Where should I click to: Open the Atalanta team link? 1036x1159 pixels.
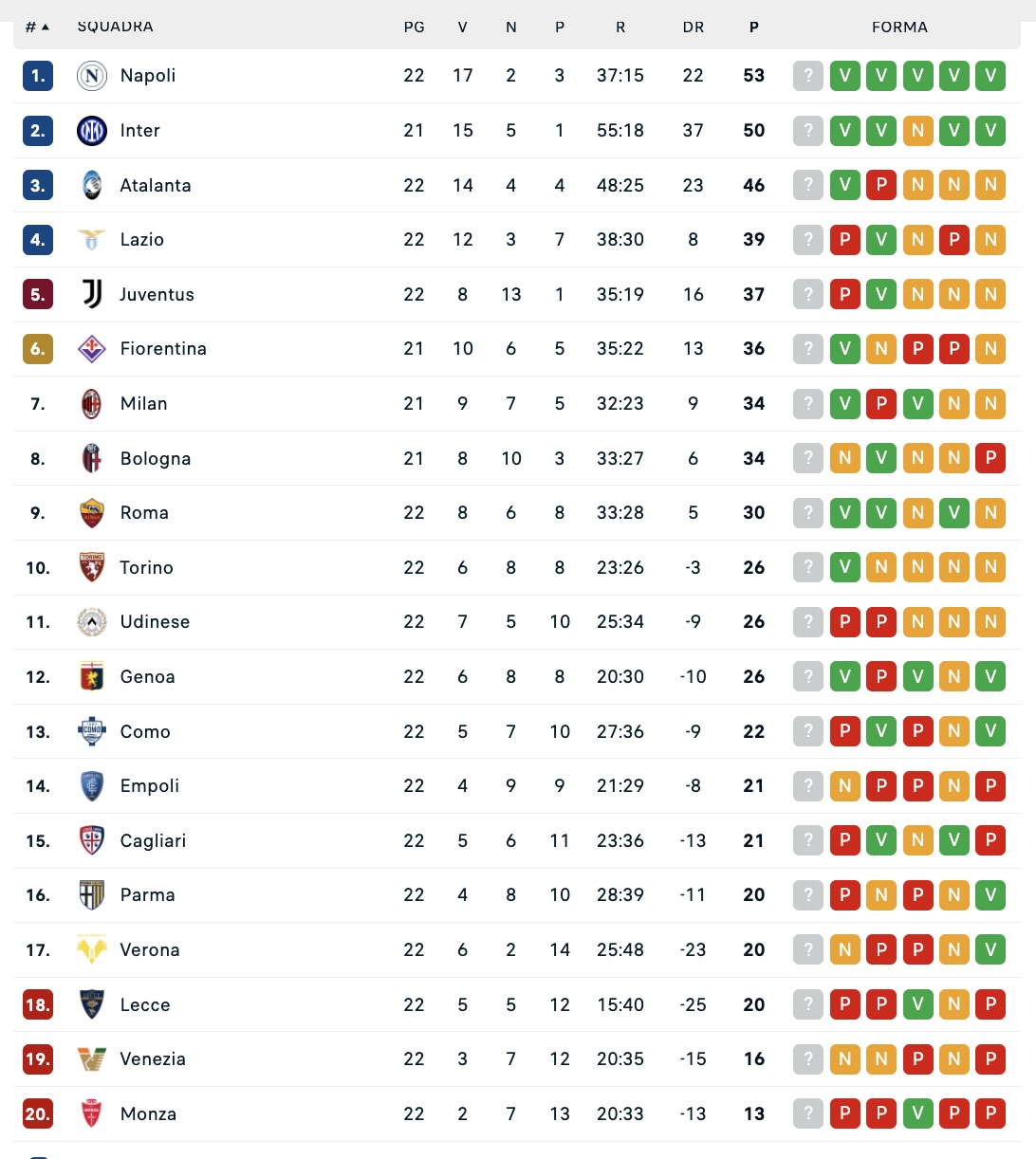[x=156, y=186]
